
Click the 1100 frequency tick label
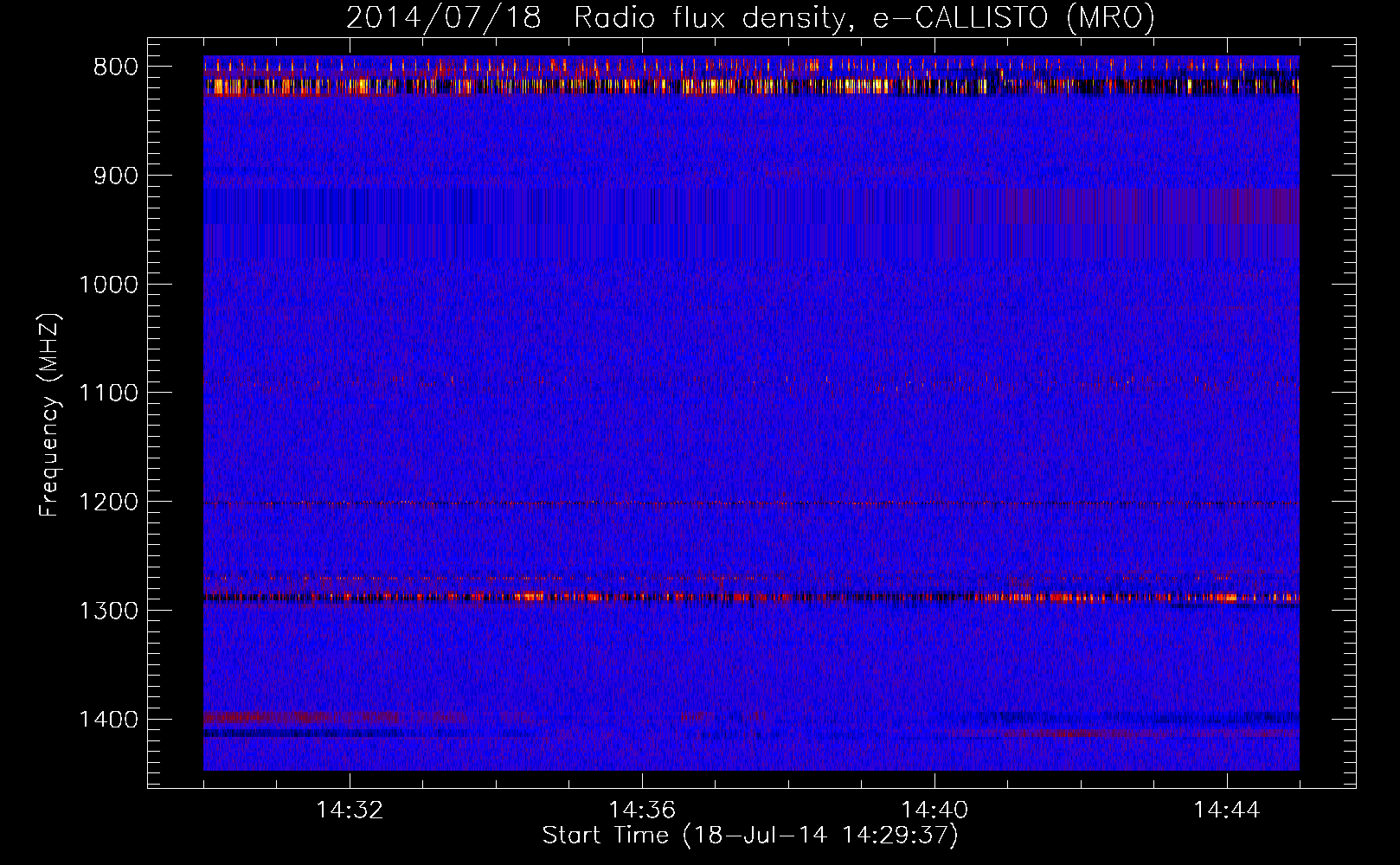(109, 394)
